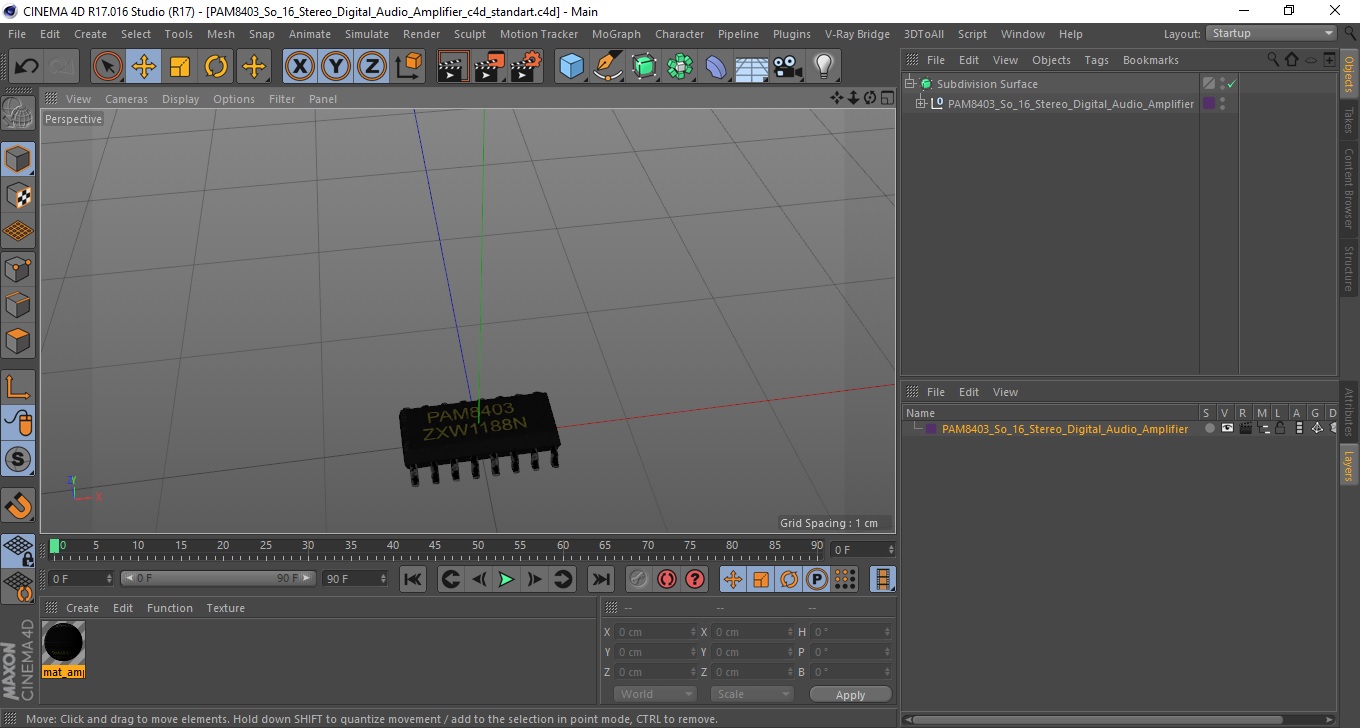1360x728 pixels.
Task: Click PAM8403 object layer color square
Action: point(1208,104)
